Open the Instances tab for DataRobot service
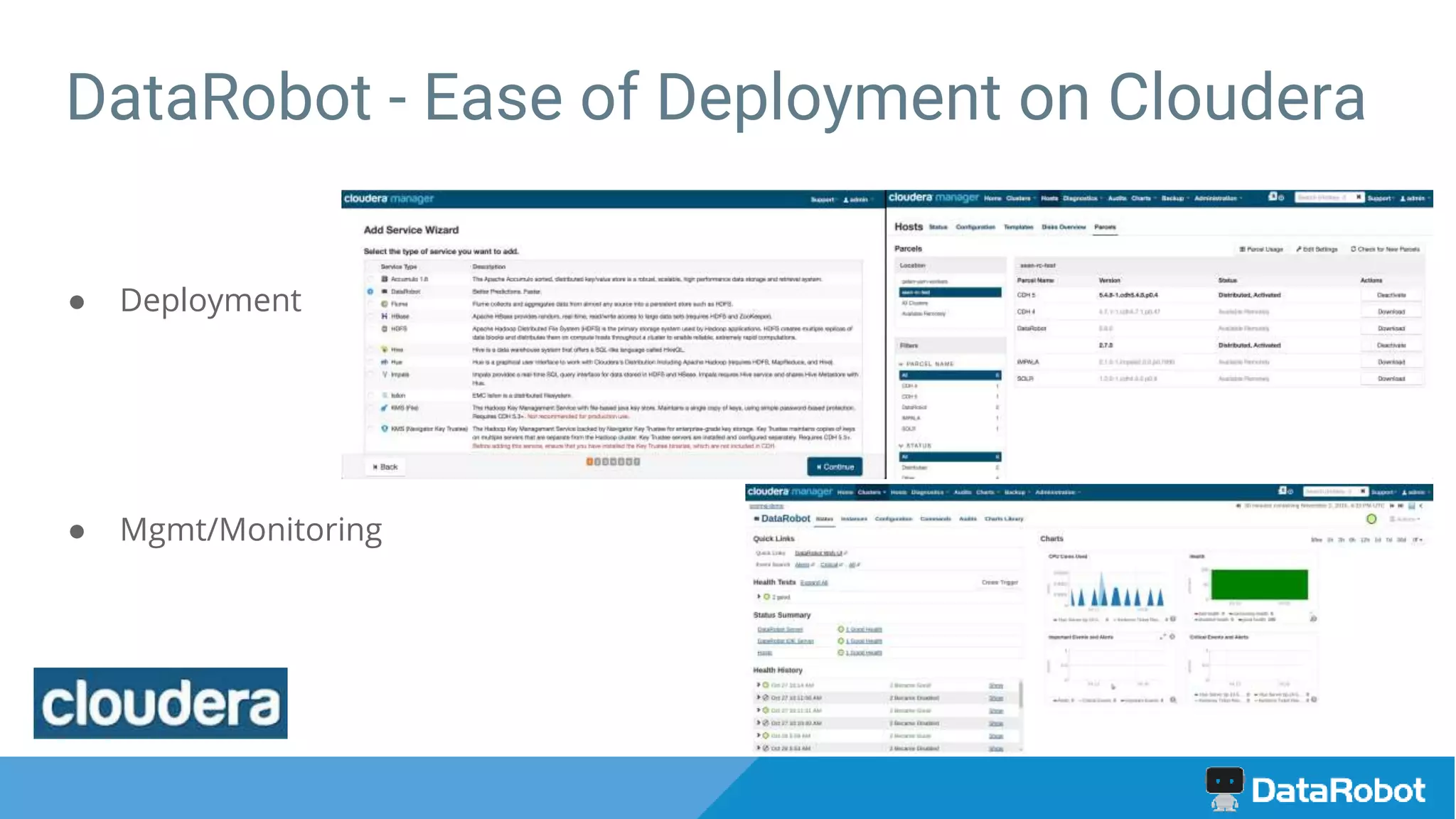The width and height of the screenshot is (1456, 819). coord(854,519)
